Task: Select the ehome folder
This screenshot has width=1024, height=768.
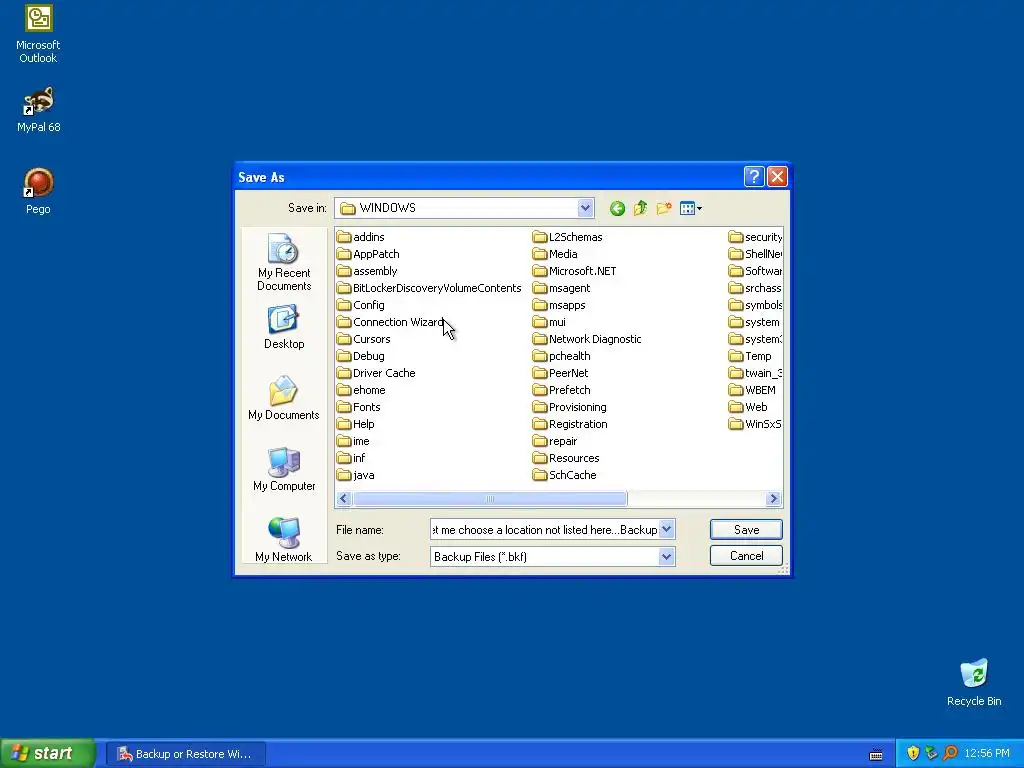Action: click(361, 390)
